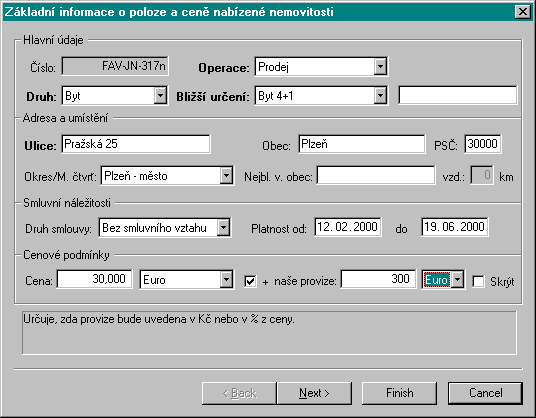Open the provize currency dropdown arrow
Viewport: 536px width, 418px height.
point(457,280)
